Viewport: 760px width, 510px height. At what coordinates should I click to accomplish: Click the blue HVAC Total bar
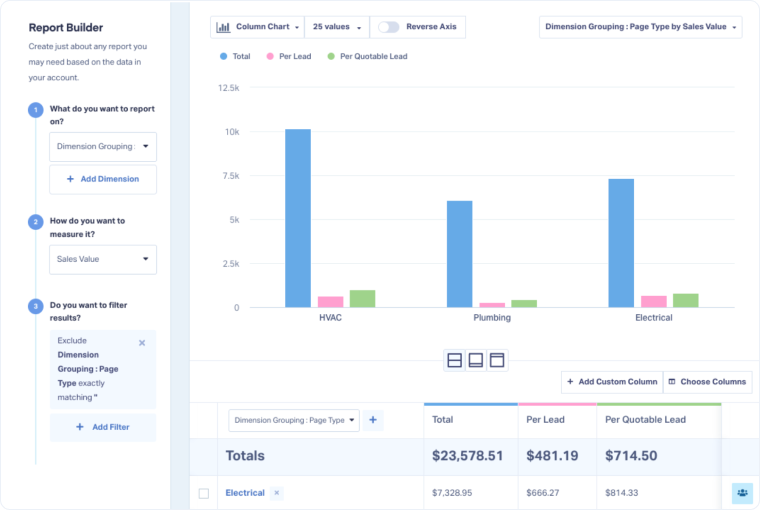[x=298, y=218]
